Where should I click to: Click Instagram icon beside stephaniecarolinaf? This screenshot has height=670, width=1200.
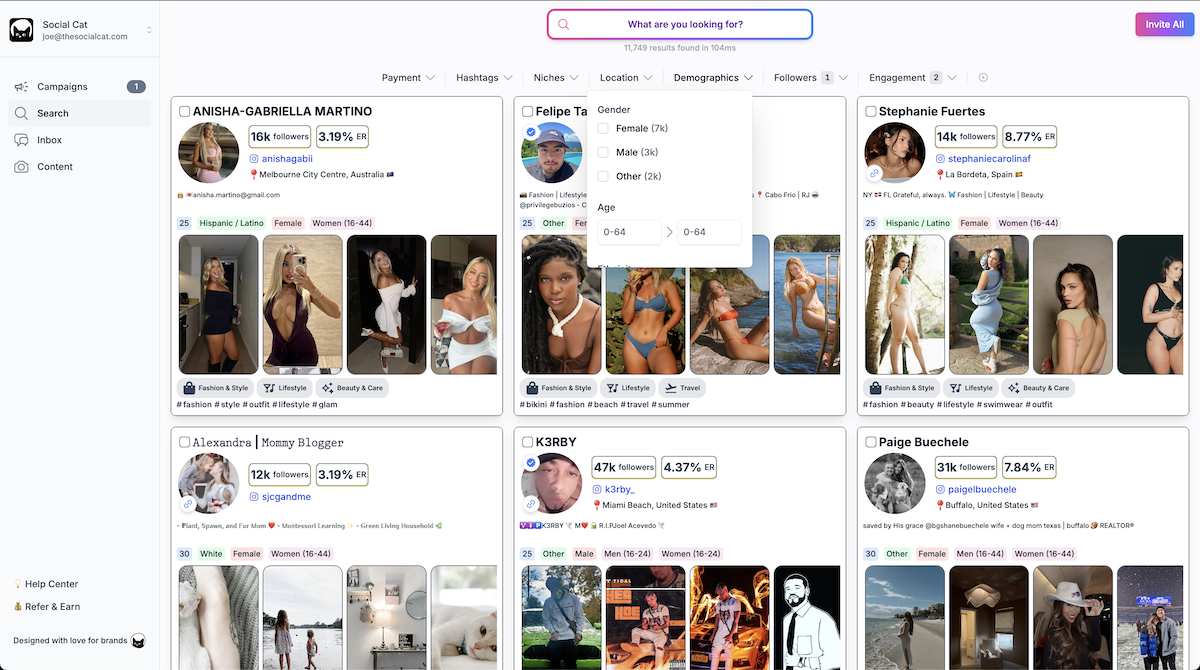(940, 158)
